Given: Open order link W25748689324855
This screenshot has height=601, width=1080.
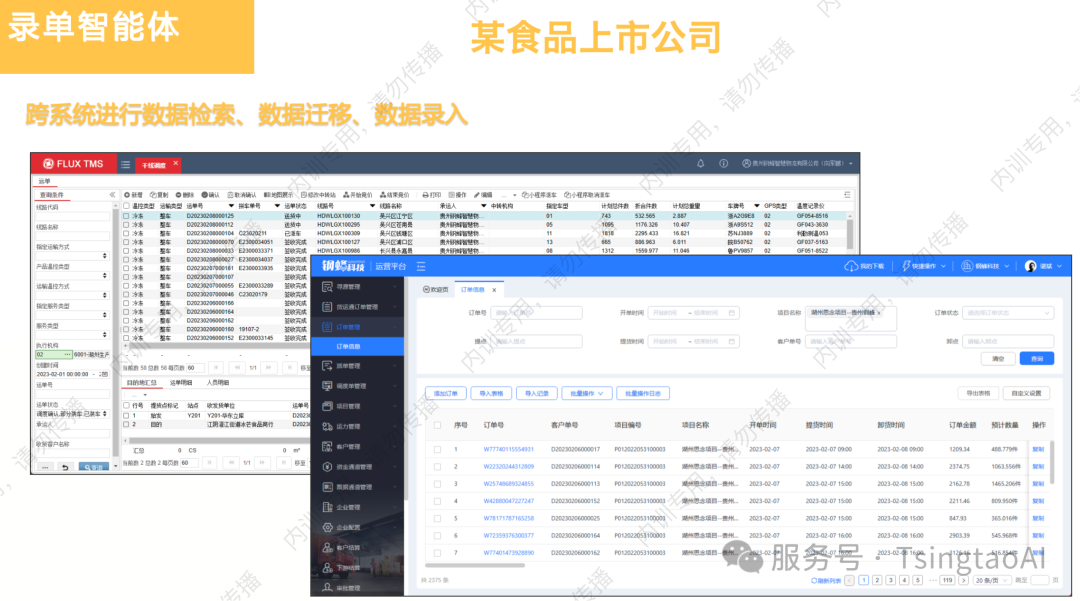Looking at the screenshot, I should [508, 484].
